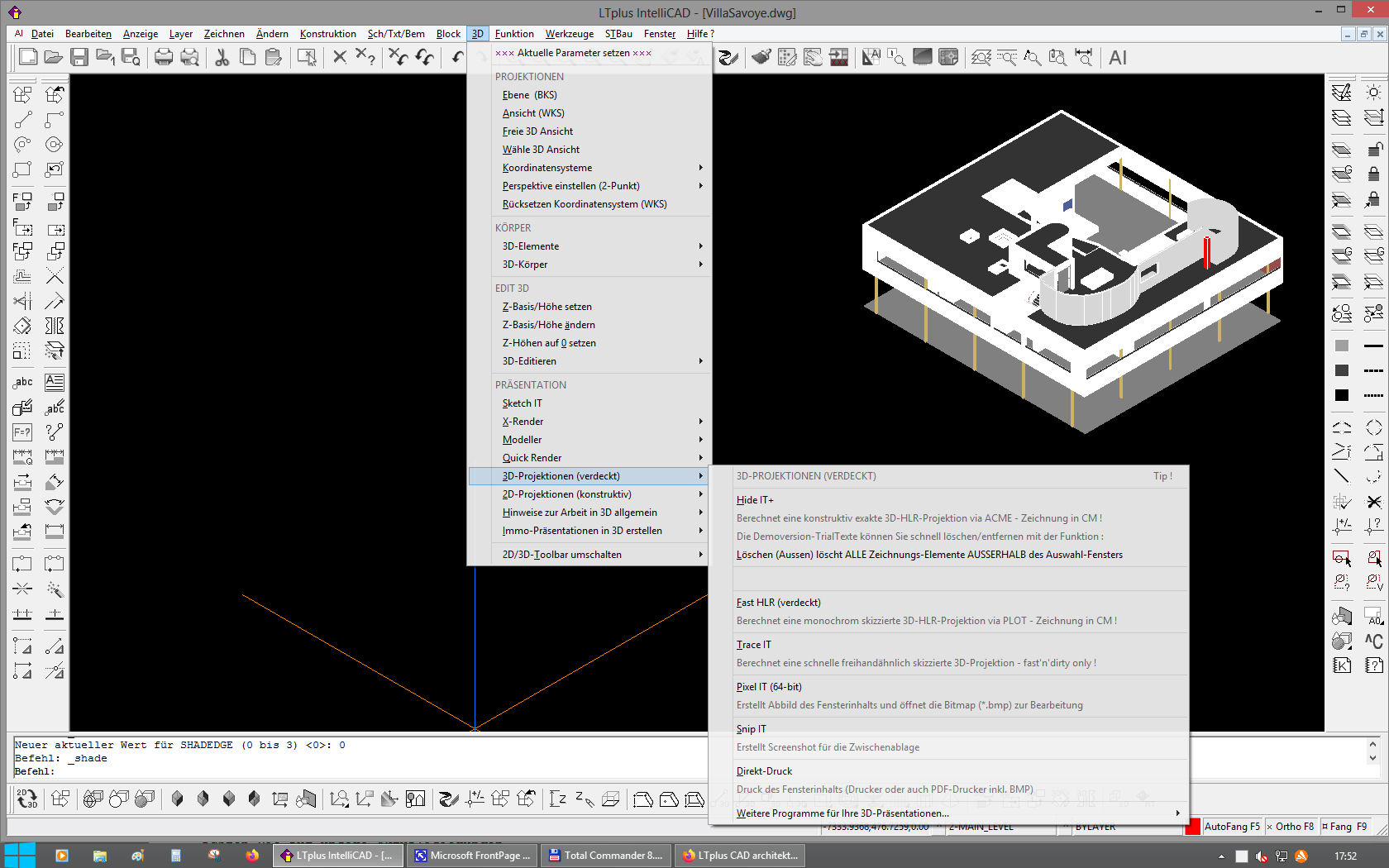1389x868 pixels.
Task: Open a file with the folder icon
Action: (x=54, y=57)
